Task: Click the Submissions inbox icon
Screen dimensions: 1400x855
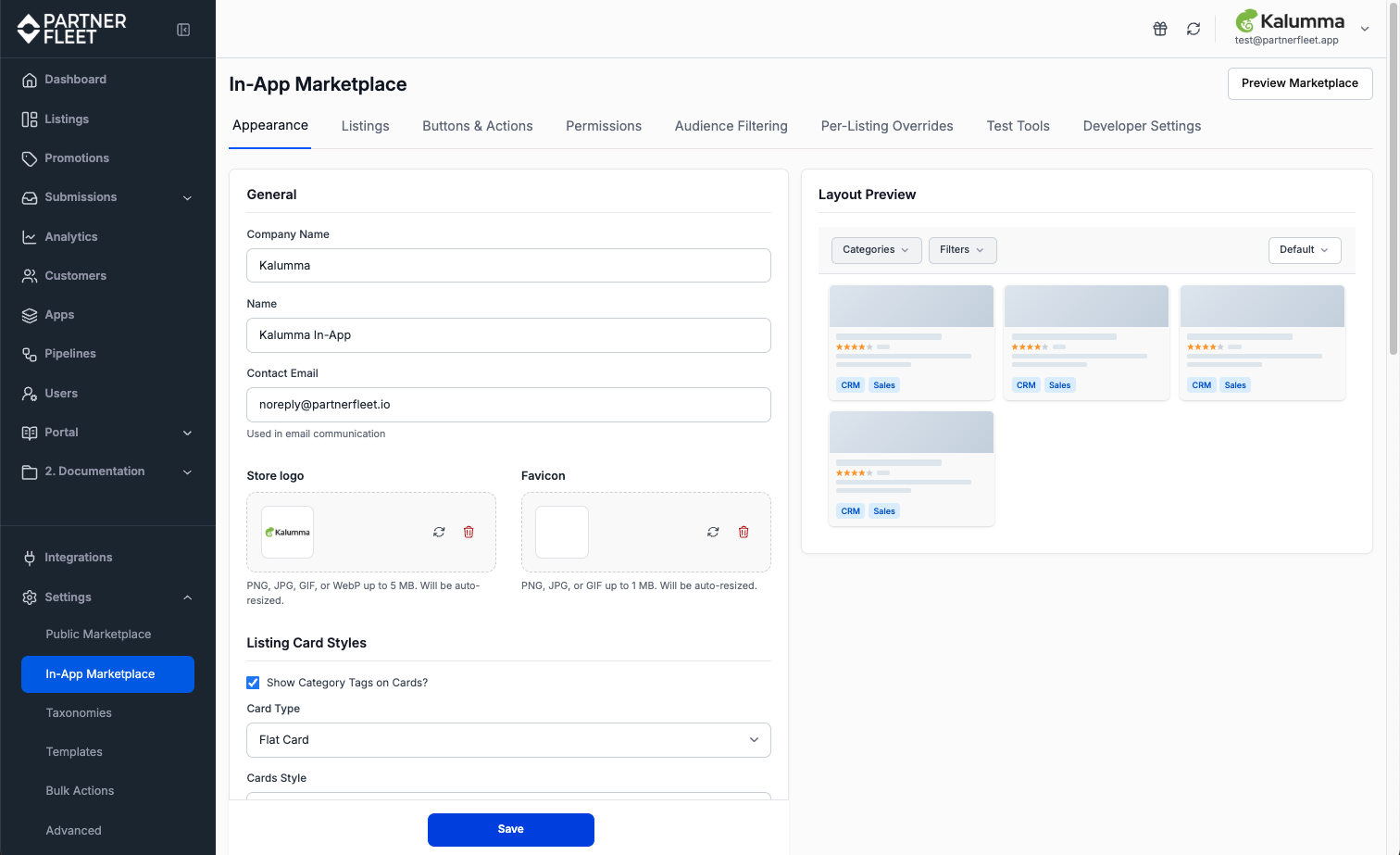Action: (30, 197)
